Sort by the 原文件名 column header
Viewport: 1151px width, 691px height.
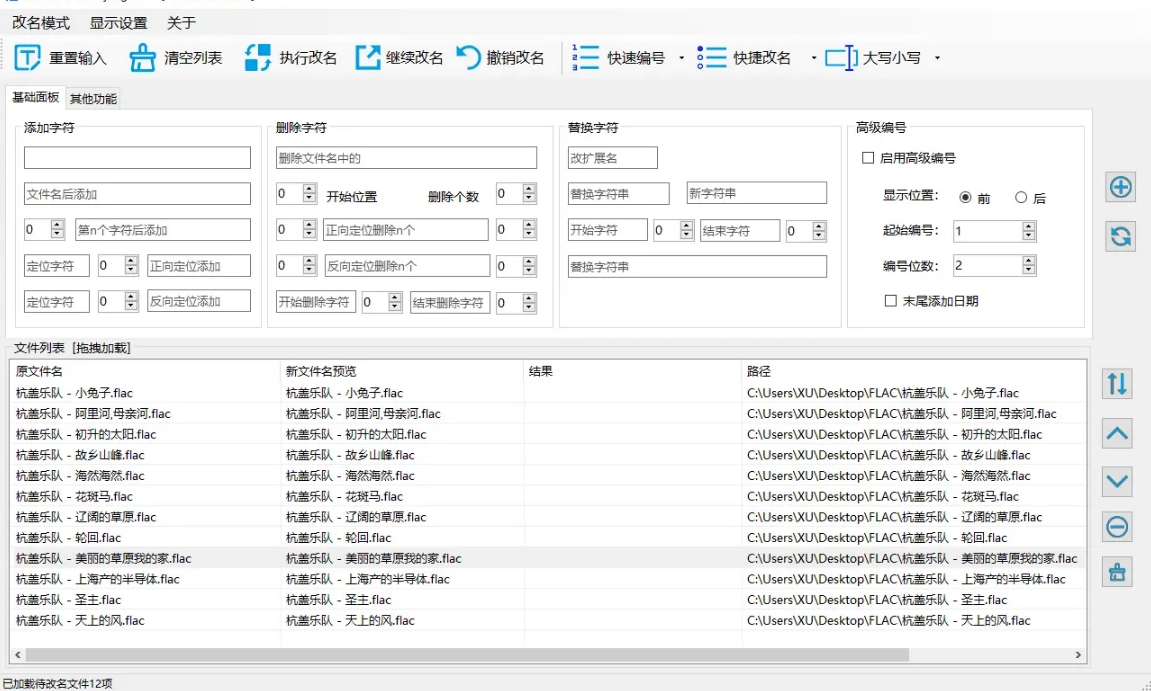[145, 372]
